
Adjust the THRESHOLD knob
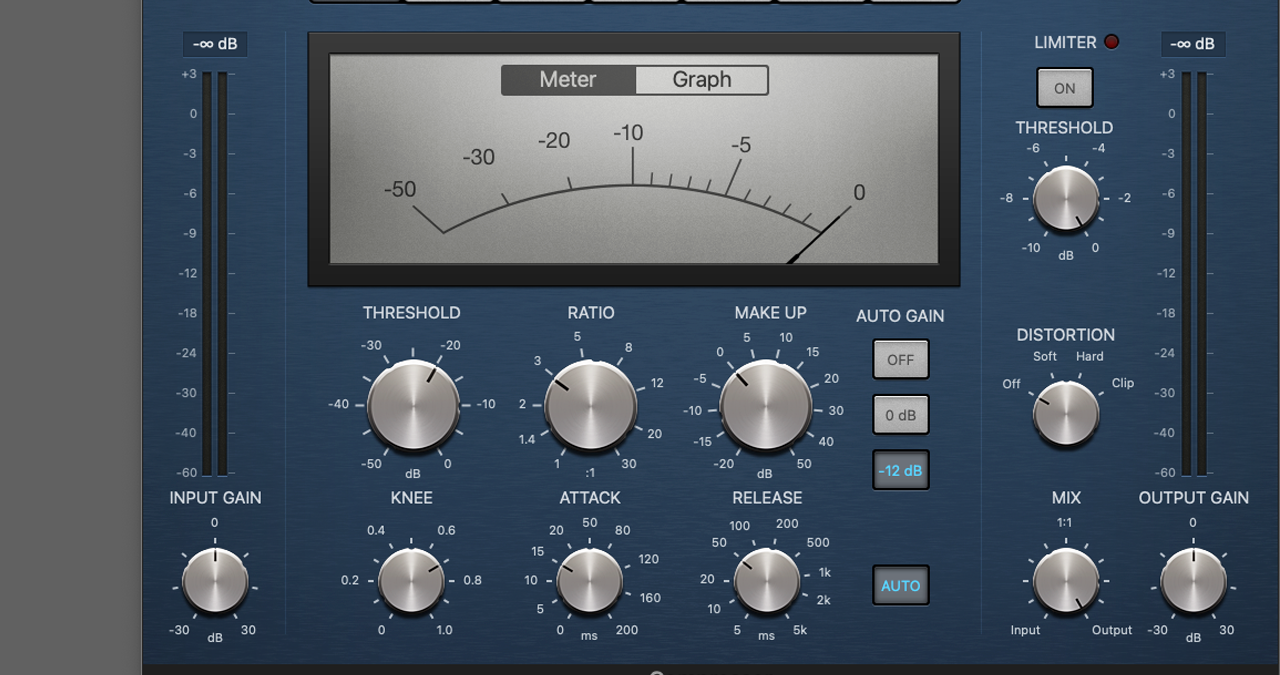[x=412, y=405]
